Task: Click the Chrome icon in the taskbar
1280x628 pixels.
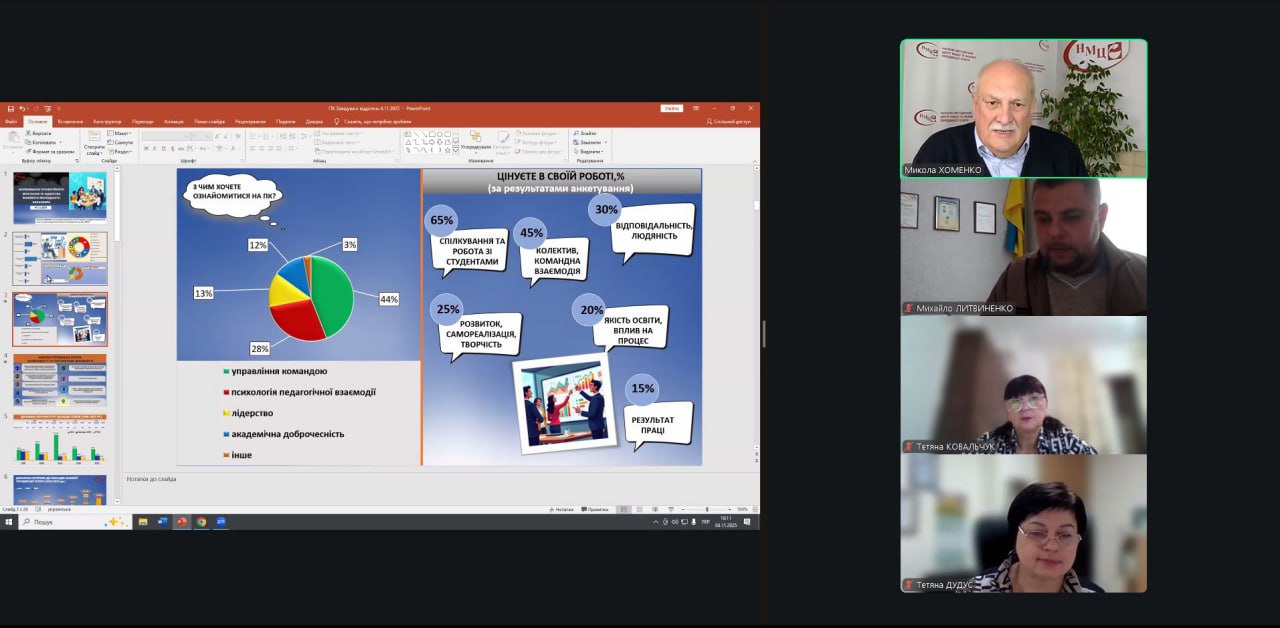Action: coord(201,522)
